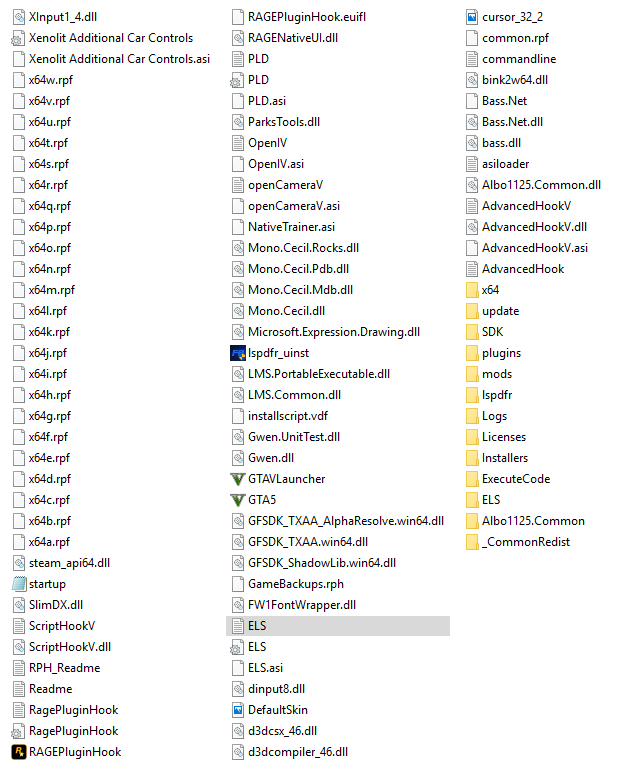The height and width of the screenshot is (769, 644).
Task: Select the file name "GFSDK_ShadowLib.win64.dll"
Action: click(x=322, y=563)
